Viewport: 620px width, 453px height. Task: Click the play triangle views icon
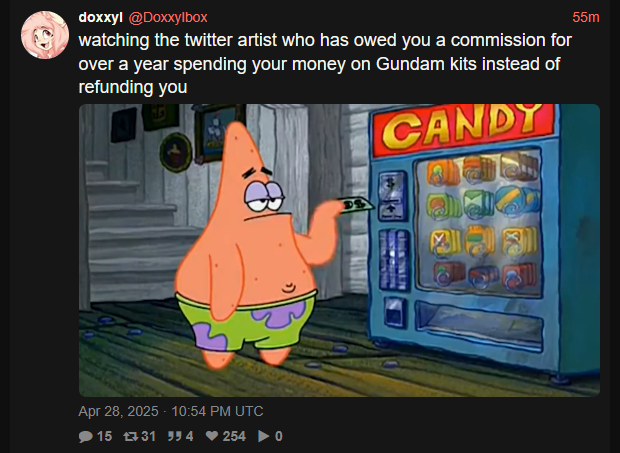click(264, 436)
